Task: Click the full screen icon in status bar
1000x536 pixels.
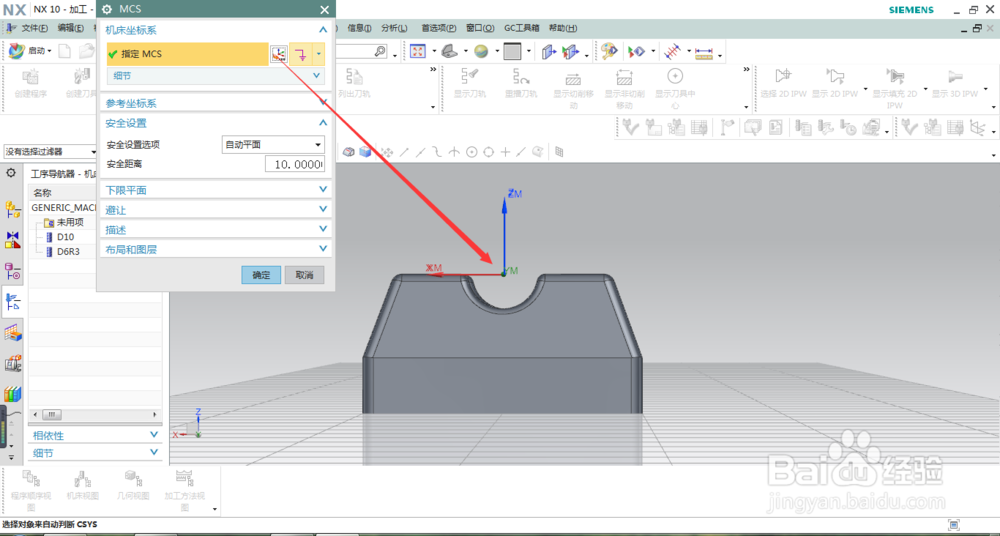Action: point(954,525)
